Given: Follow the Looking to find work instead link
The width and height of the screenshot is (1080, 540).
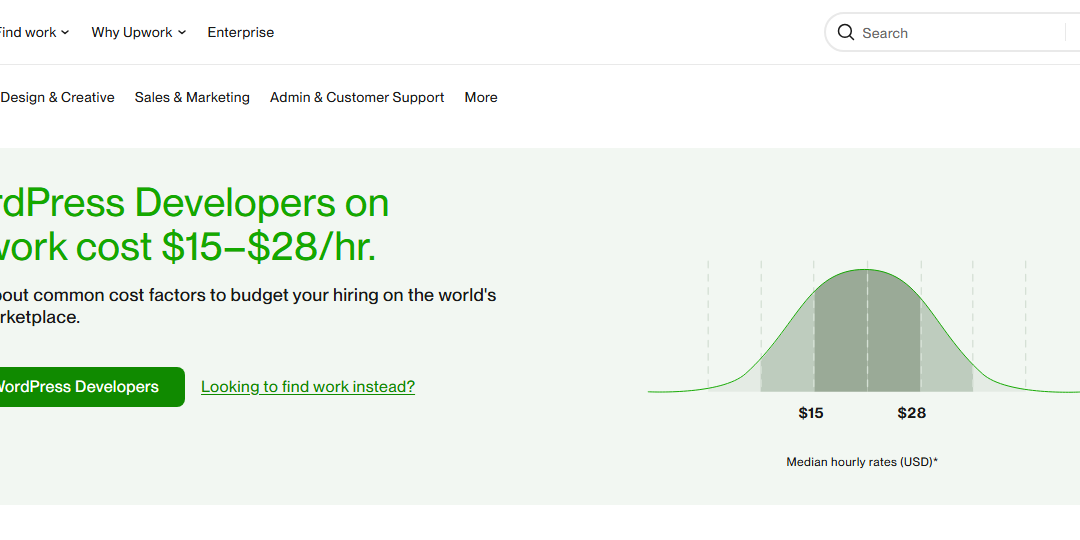Looking at the screenshot, I should 308,387.
